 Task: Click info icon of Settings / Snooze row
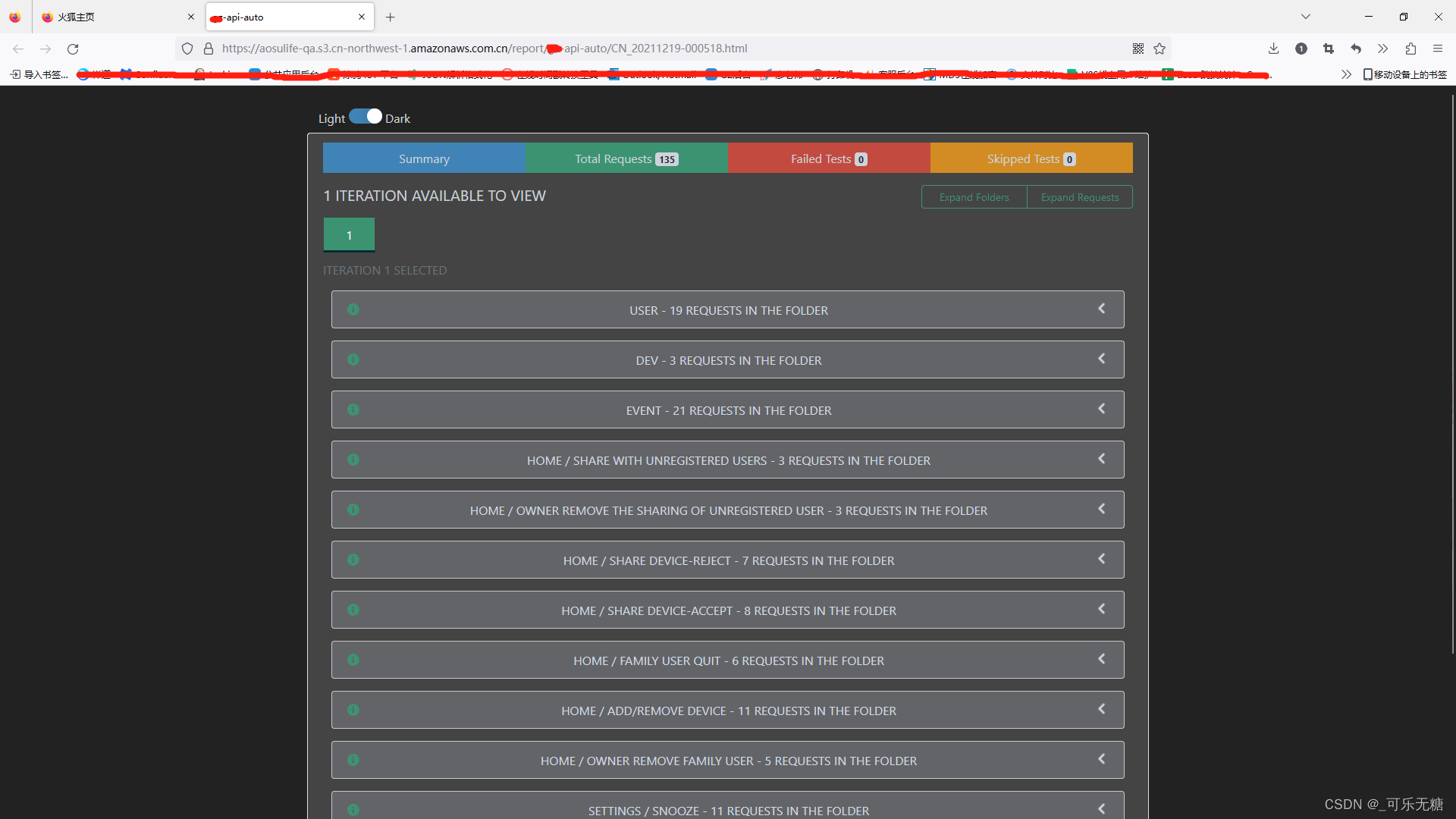(x=353, y=810)
